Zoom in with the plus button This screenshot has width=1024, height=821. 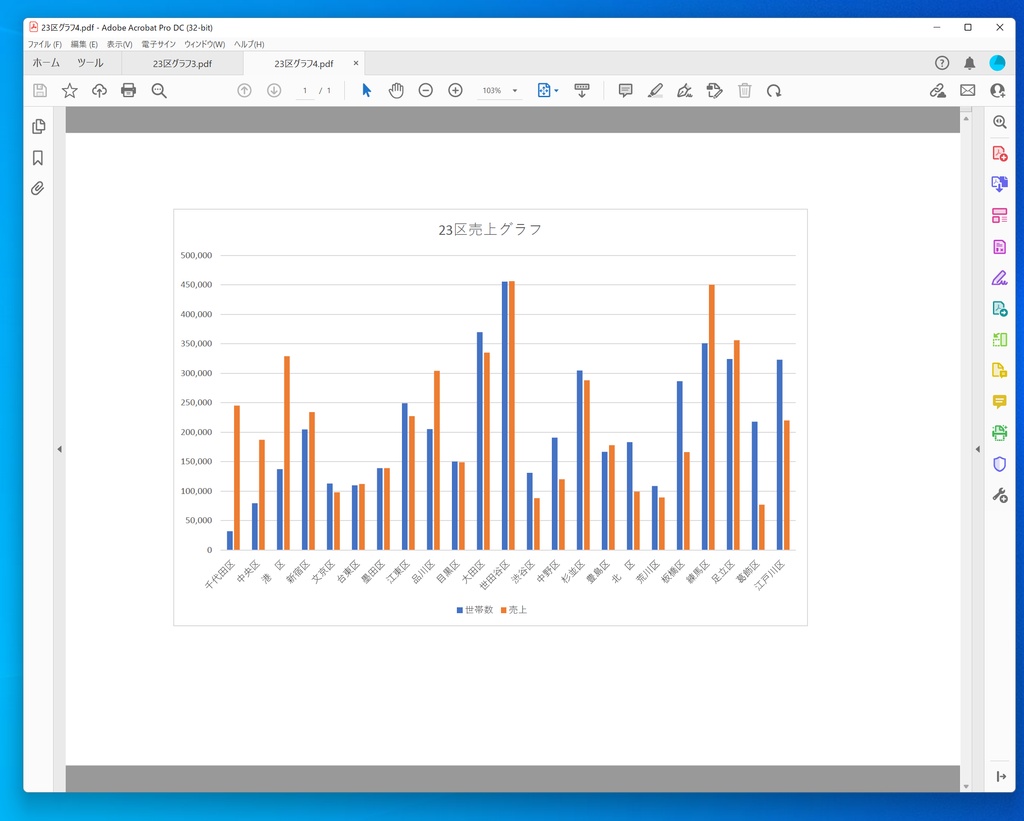[455, 91]
